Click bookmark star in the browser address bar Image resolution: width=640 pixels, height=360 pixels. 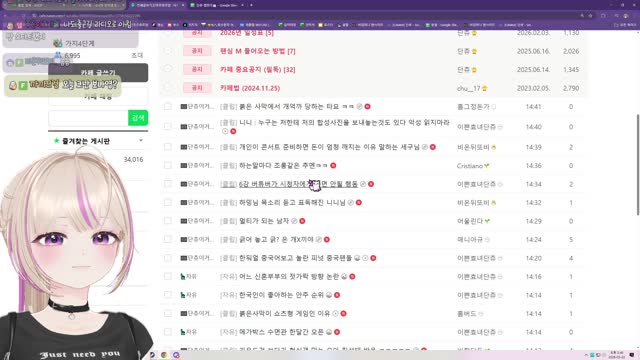(590, 16)
